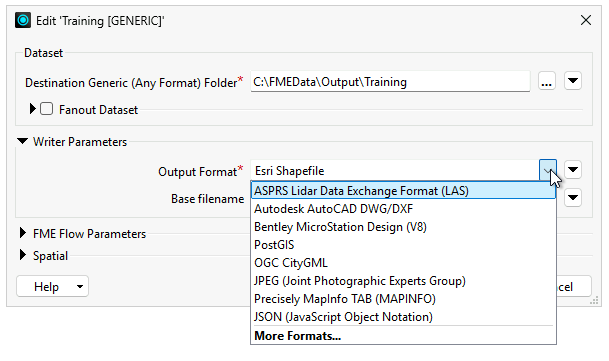Browse for destination folder with ellipsis button
609x361 pixels.
pos(546,81)
